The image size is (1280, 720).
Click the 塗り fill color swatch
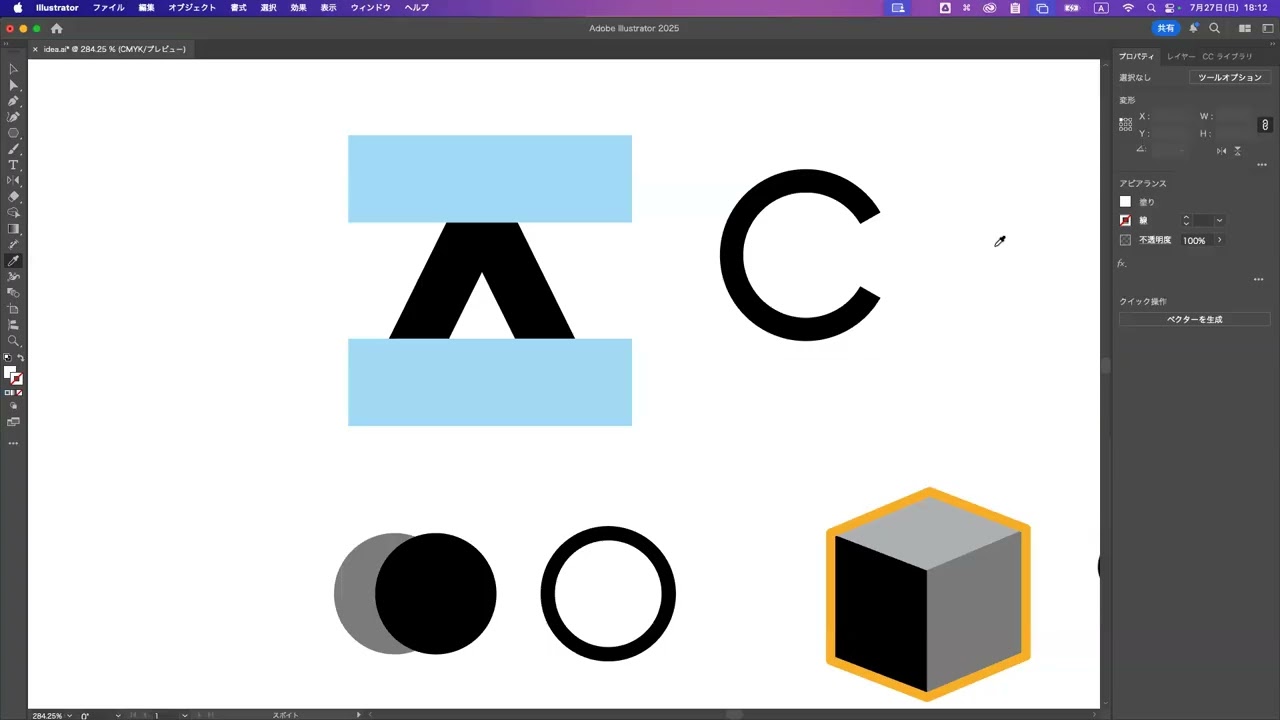click(x=1125, y=202)
